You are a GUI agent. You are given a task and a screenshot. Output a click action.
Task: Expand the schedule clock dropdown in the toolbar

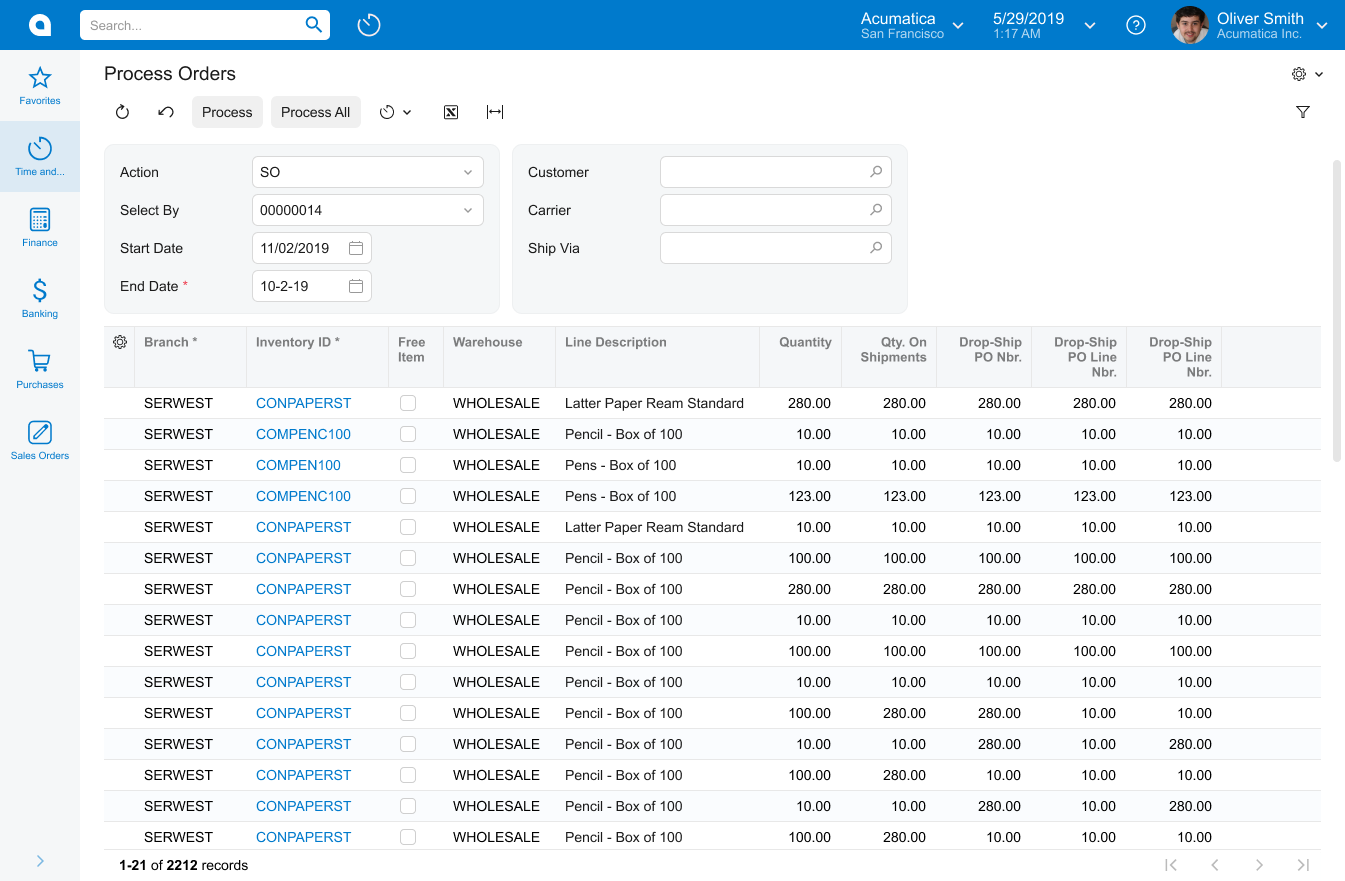point(396,112)
